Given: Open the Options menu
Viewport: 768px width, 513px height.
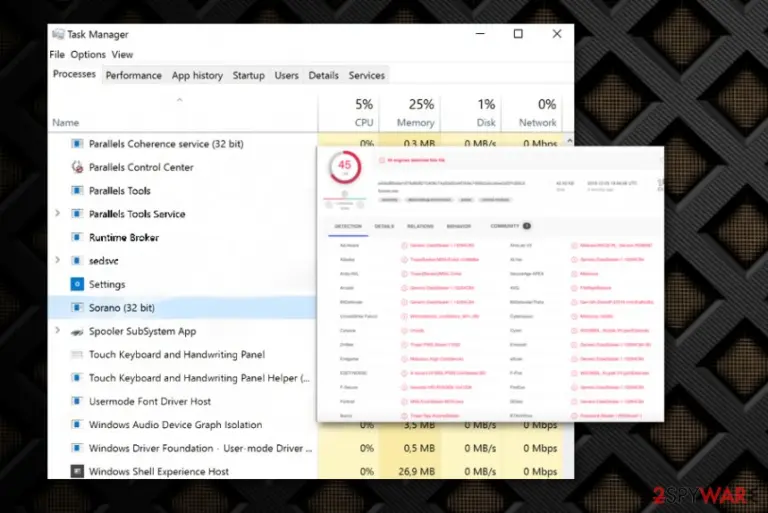Looking at the screenshot, I should (88, 54).
